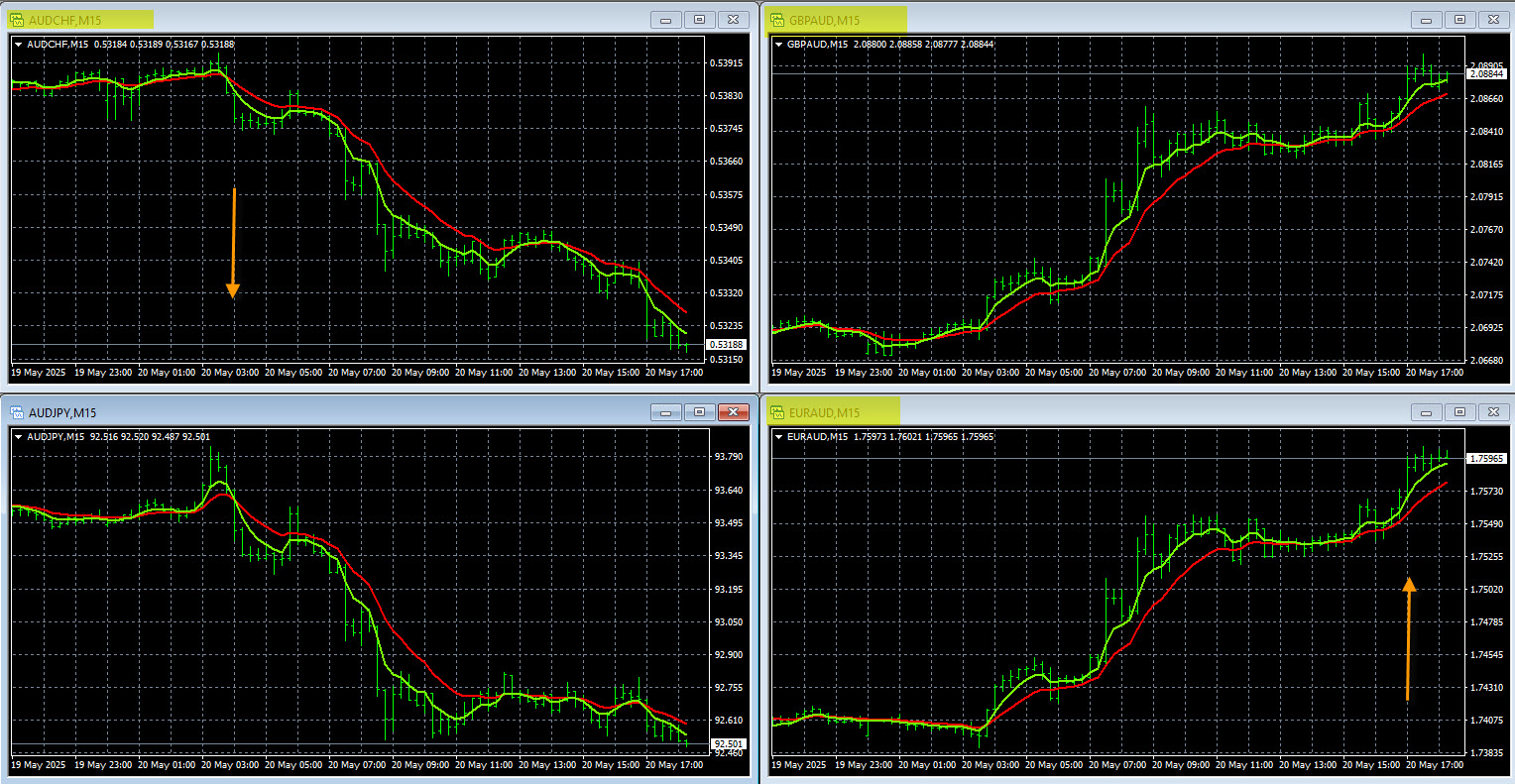Image resolution: width=1515 pixels, height=784 pixels.
Task: Expand the EURAUD,M15 chart header triangle
Action: coord(779,437)
